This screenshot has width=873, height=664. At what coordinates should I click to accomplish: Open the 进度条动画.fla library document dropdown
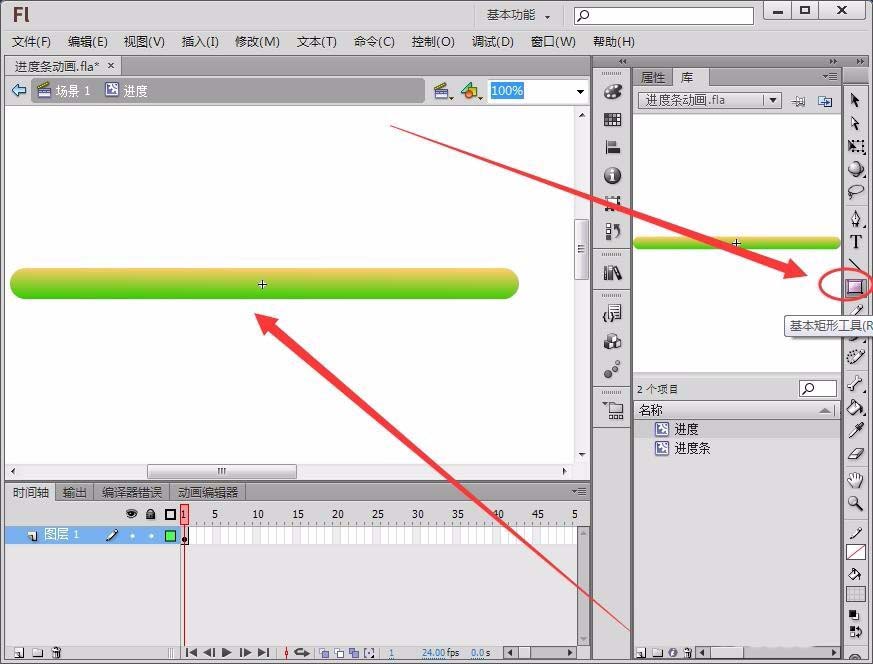(773, 100)
